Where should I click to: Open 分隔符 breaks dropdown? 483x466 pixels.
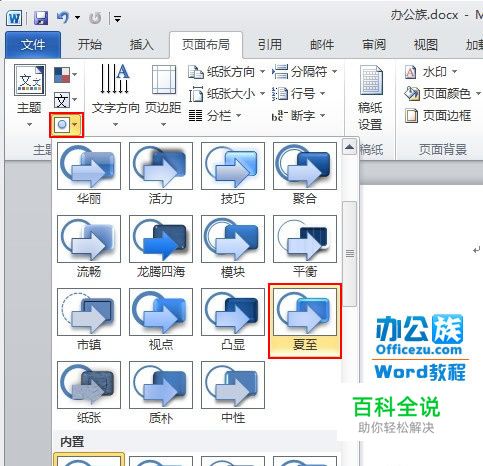(x=304, y=72)
